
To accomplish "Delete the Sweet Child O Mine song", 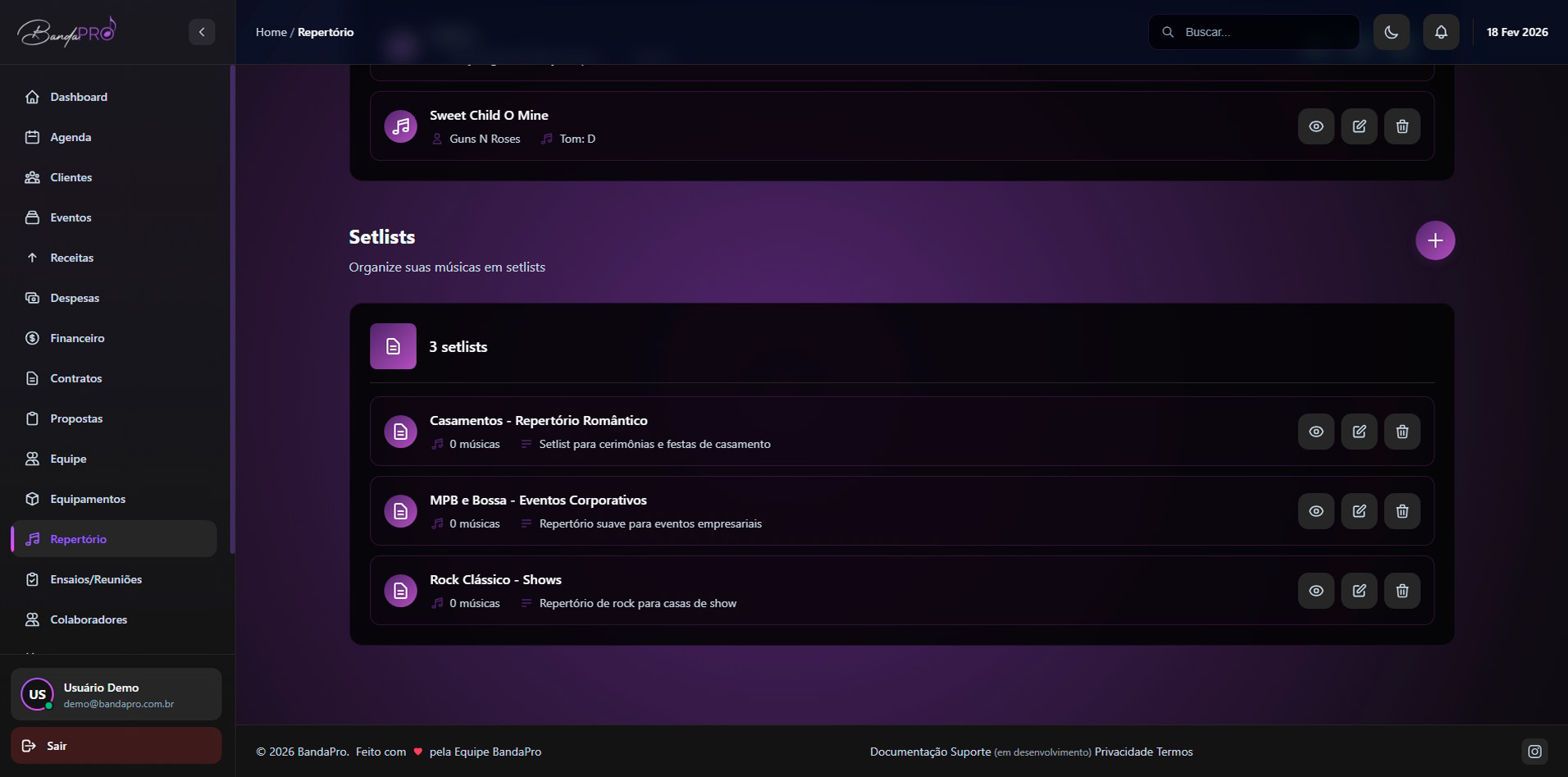I will tap(1402, 126).
